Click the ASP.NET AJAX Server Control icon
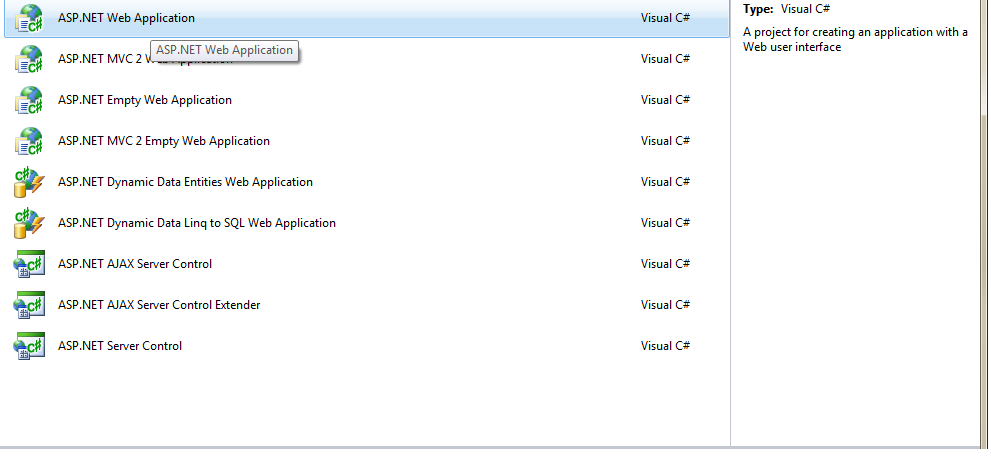This screenshot has height=458, width=991. [x=28, y=264]
